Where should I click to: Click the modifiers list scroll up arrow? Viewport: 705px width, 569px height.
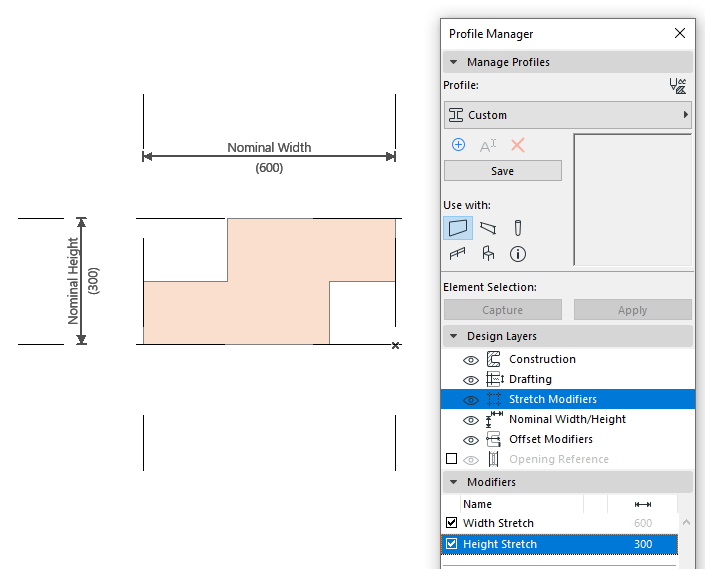[x=686, y=522]
